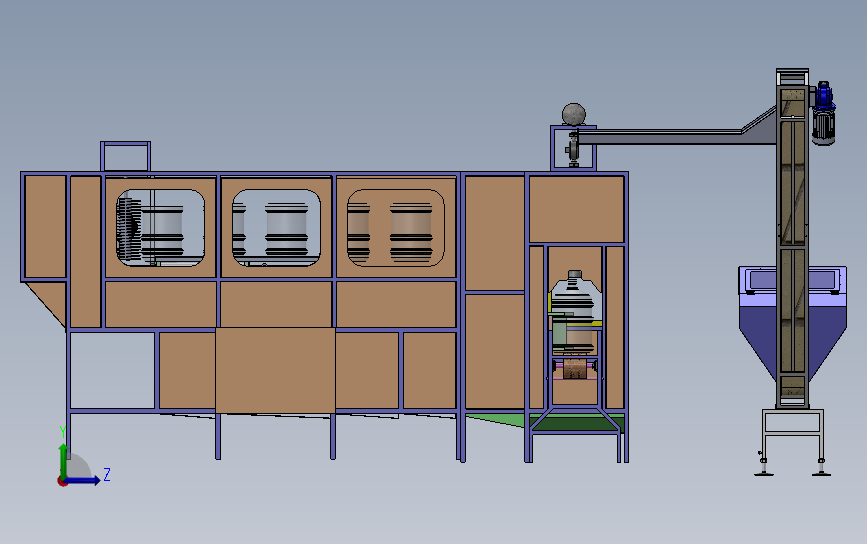This screenshot has height=544, width=867.
Task: Select the rectangular frame on the oven roof
Action: (x=126, y=156)
